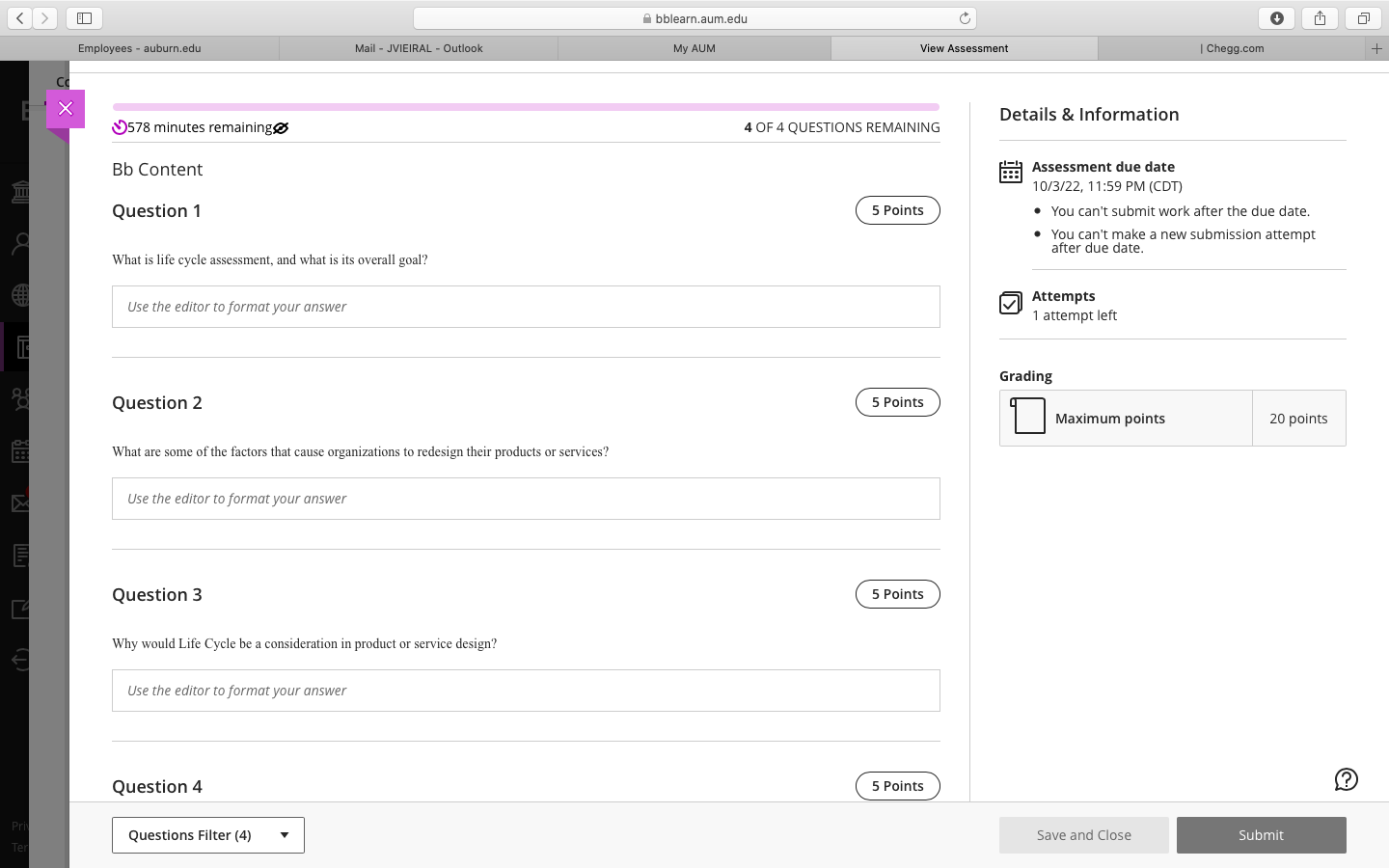Switch to the Chegg.com tab
Viewport: 1389px width, 868px height.
pyautogui.click(x=1233, y=47)
